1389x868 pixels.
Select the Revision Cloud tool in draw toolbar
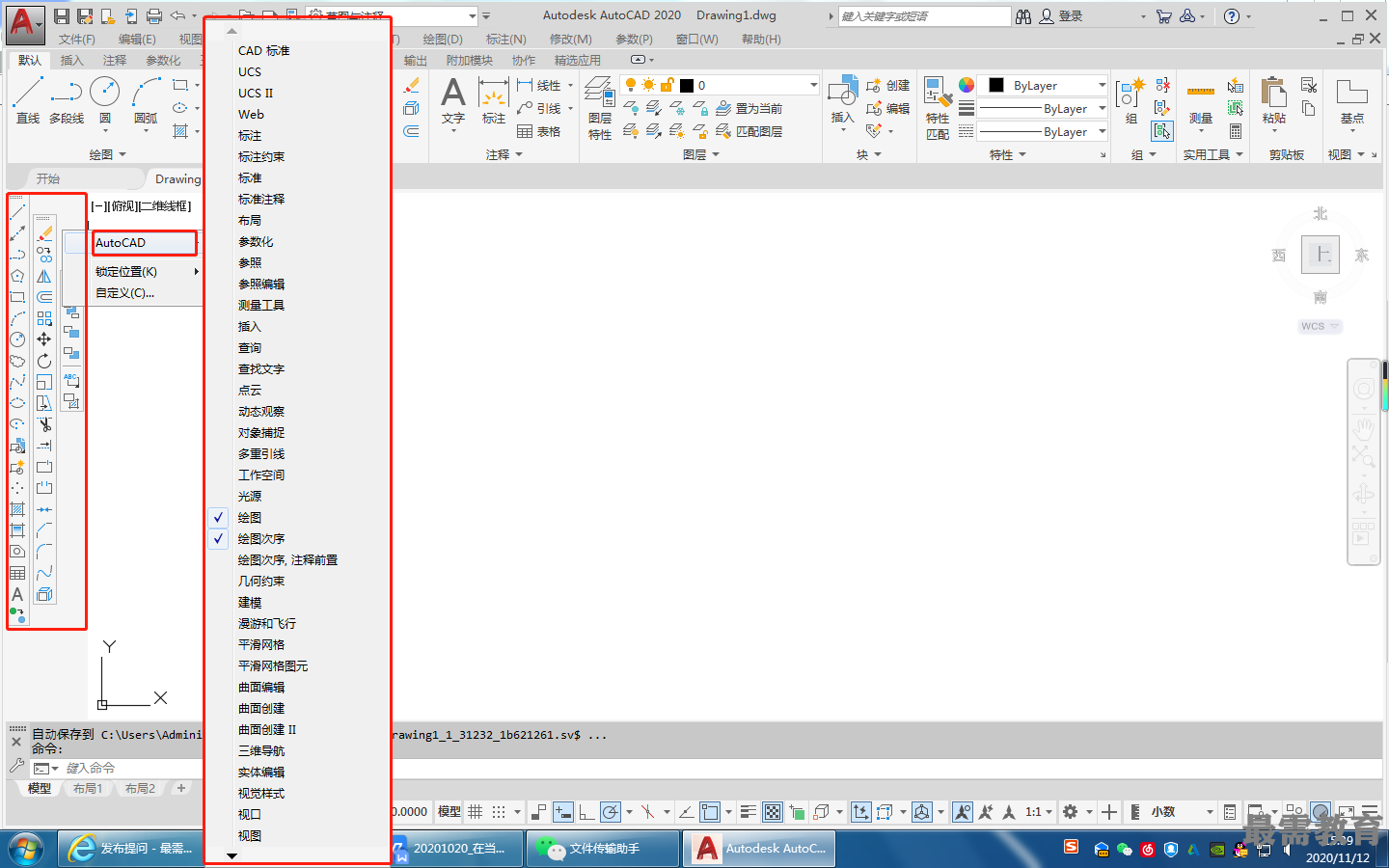(17, 361)
